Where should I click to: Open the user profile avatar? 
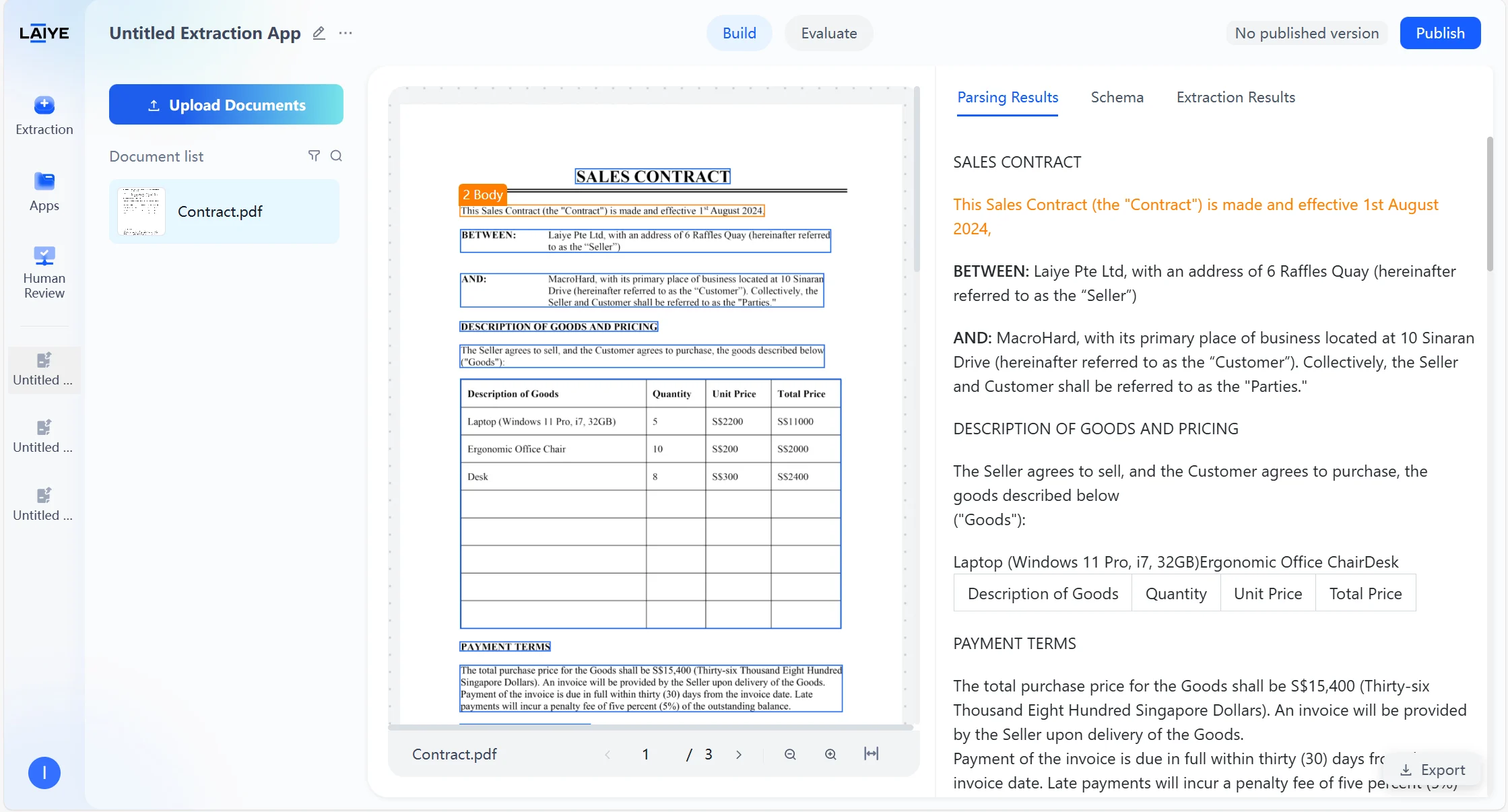coord(44,773)
